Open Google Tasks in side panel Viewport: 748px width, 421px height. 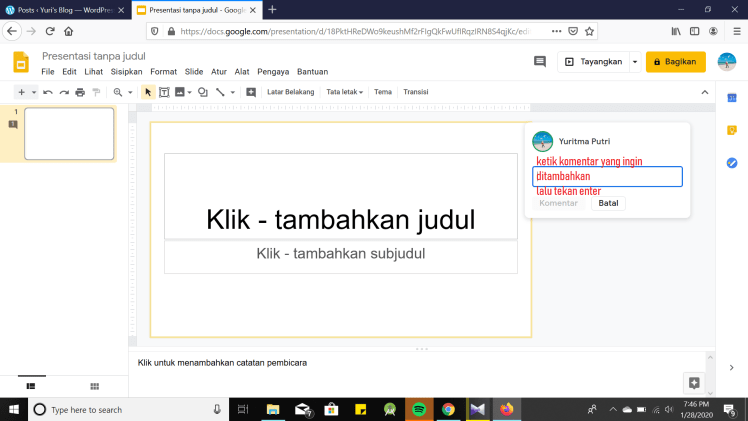pyautogui.click(x=732, y=163)
